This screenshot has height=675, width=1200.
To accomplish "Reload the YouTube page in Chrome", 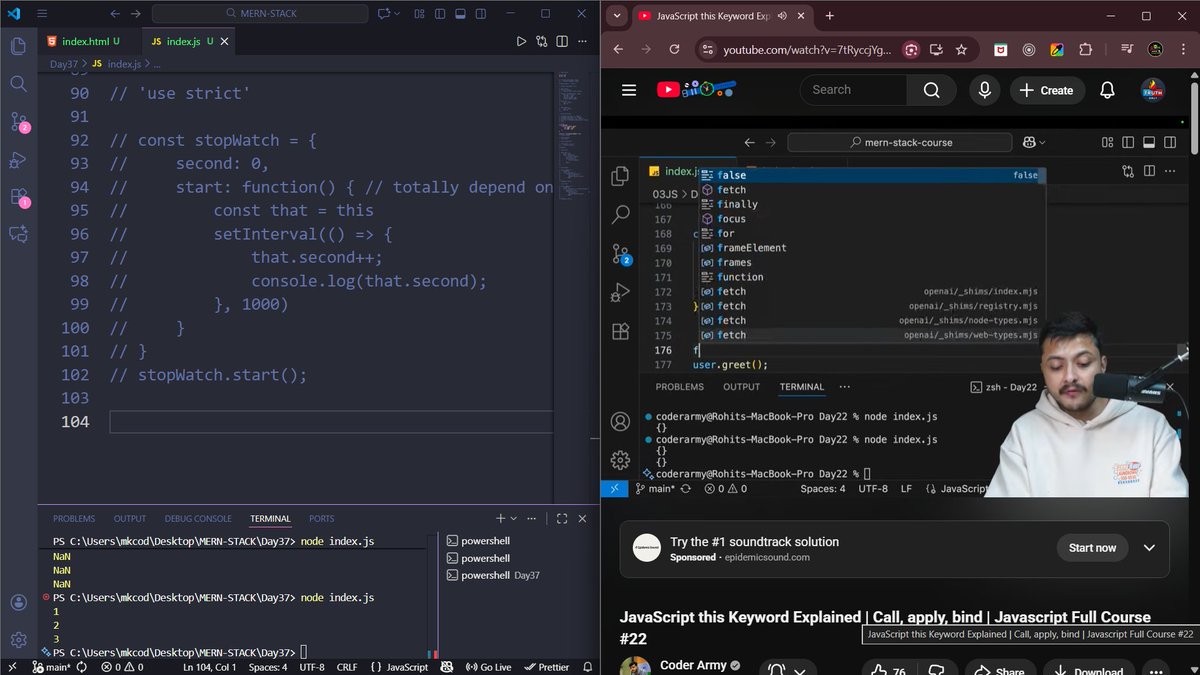I will point(675,49).
